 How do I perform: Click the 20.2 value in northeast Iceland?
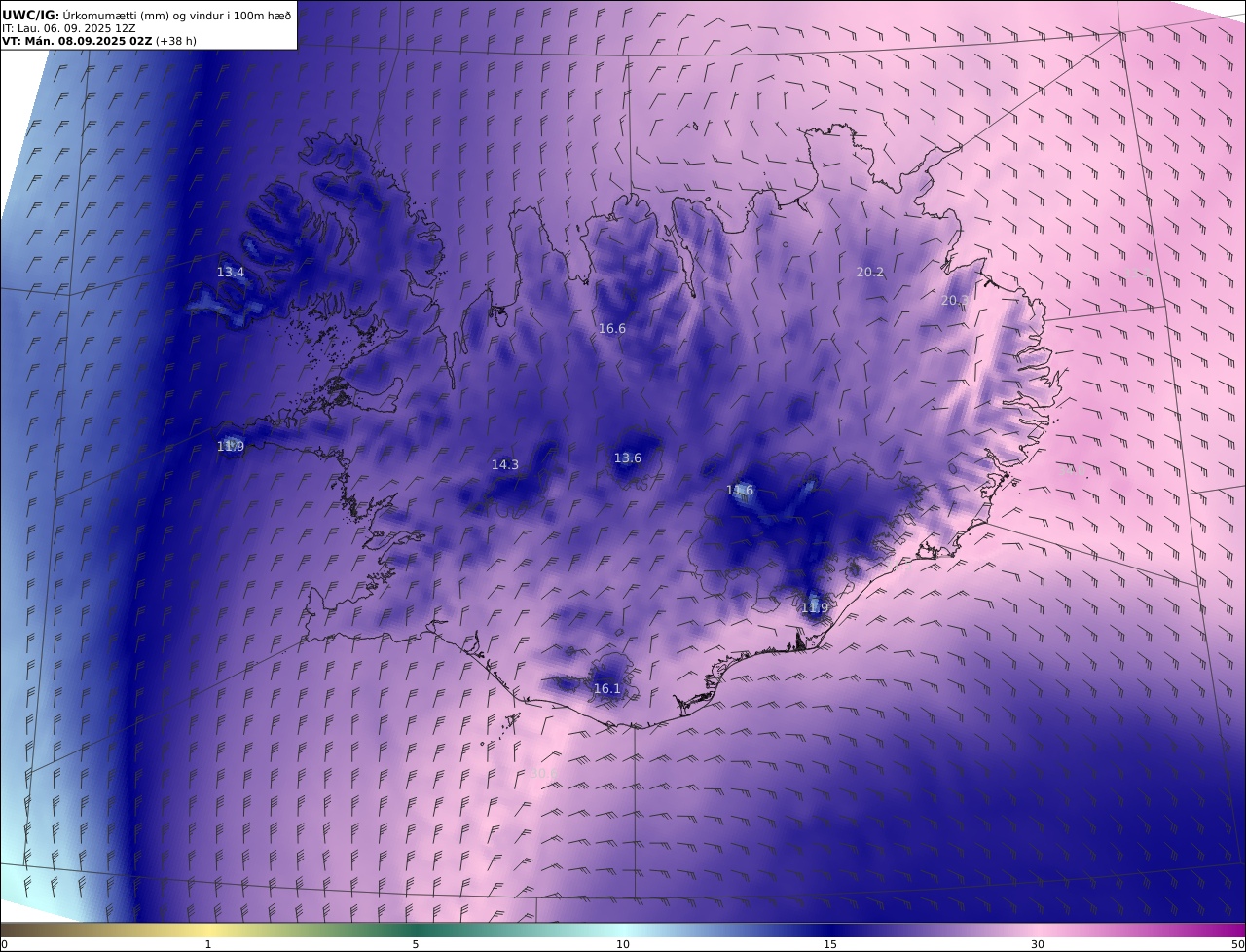[x=870, y=273]
